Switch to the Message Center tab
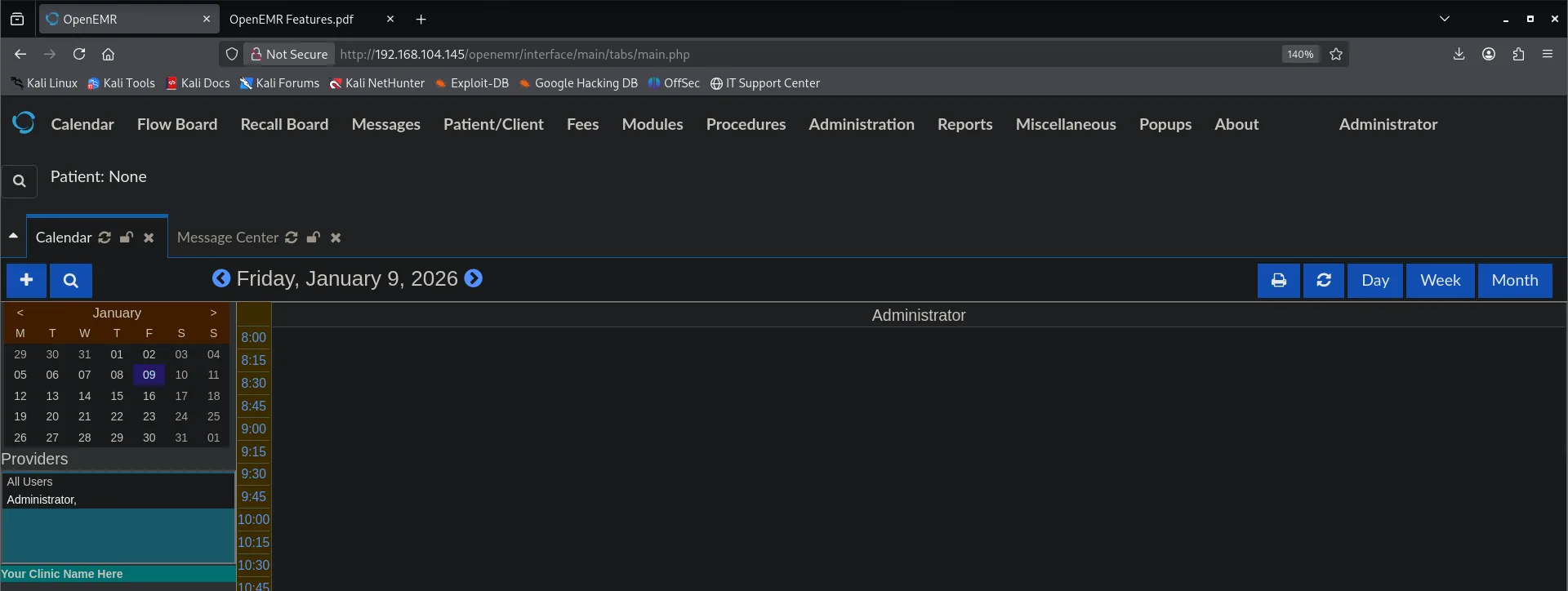 tap(228, 238)
